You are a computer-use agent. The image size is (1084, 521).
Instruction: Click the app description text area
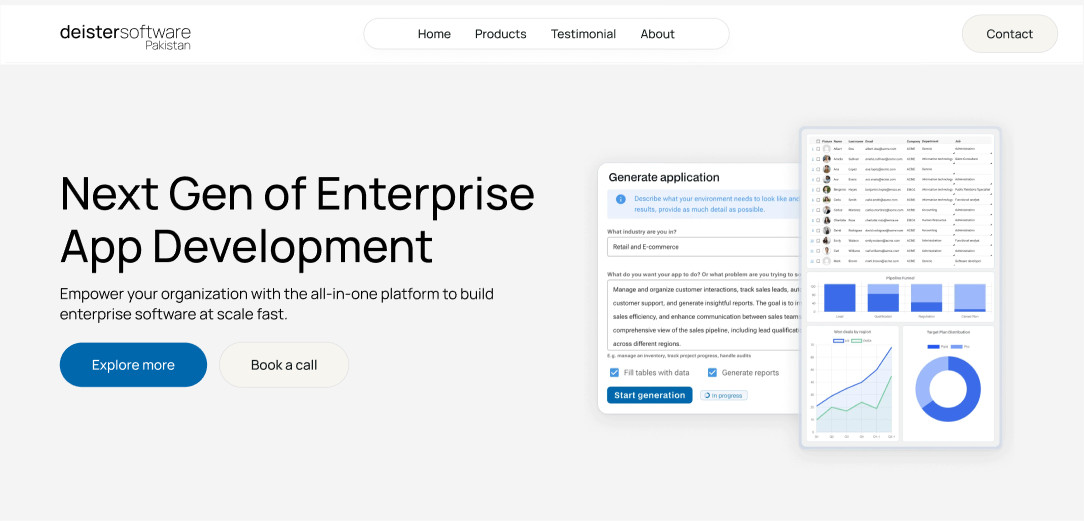pos(703,315)
